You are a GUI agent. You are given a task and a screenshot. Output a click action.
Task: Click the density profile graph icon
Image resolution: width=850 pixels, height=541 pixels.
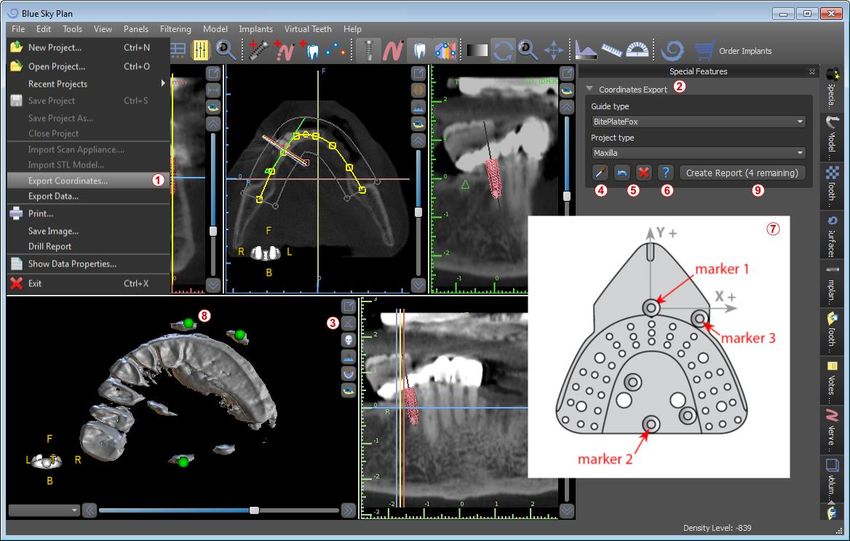click(x=586, y=50)
